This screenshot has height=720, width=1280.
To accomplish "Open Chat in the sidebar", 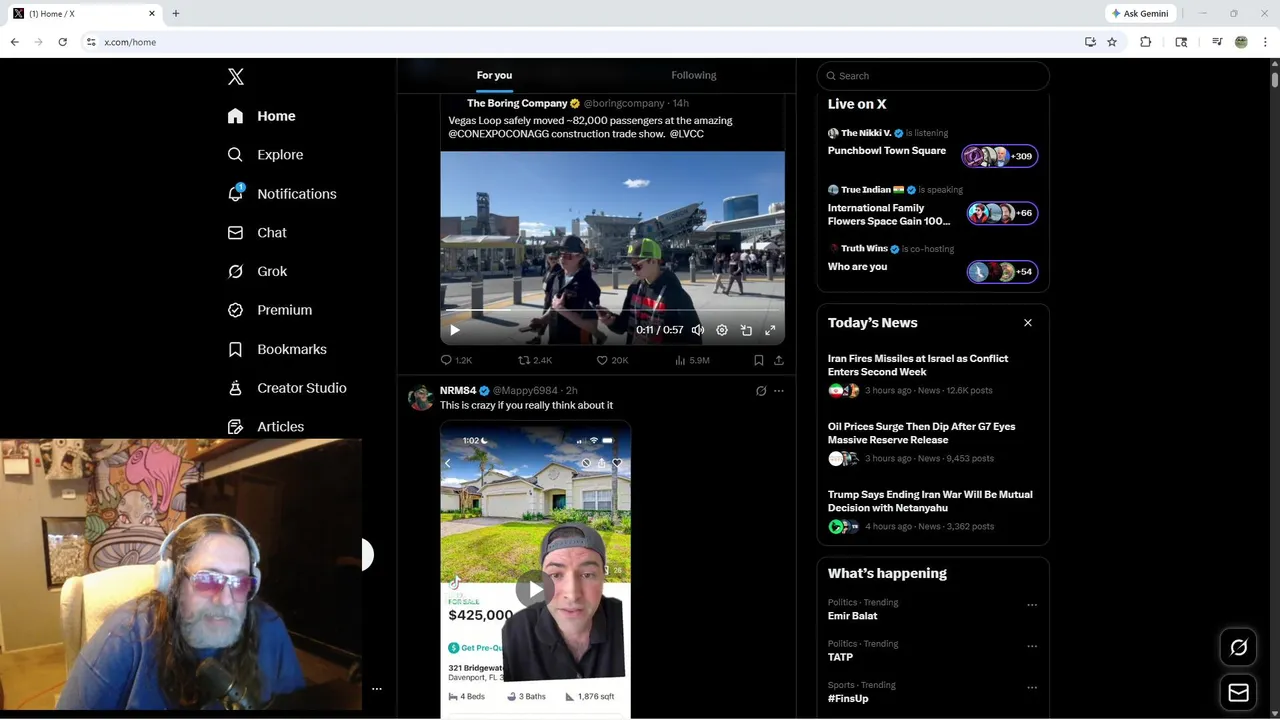I will pos(257,233).
